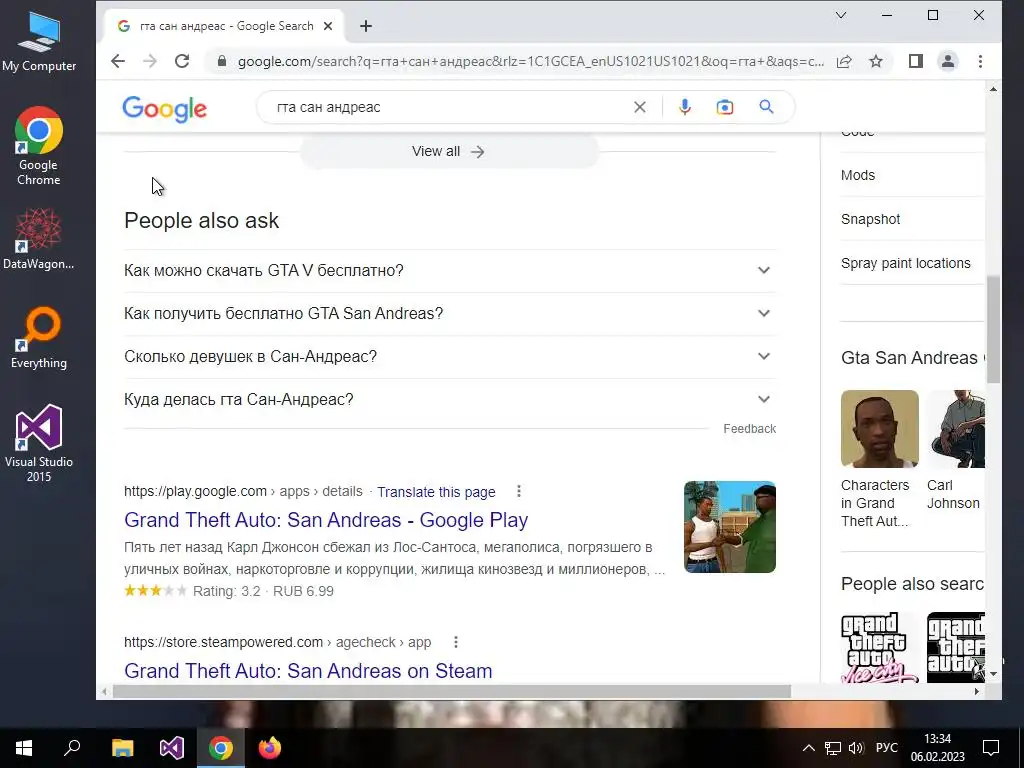
Task: Open the tab search dropdown arrow
Action: pos(841,15)
